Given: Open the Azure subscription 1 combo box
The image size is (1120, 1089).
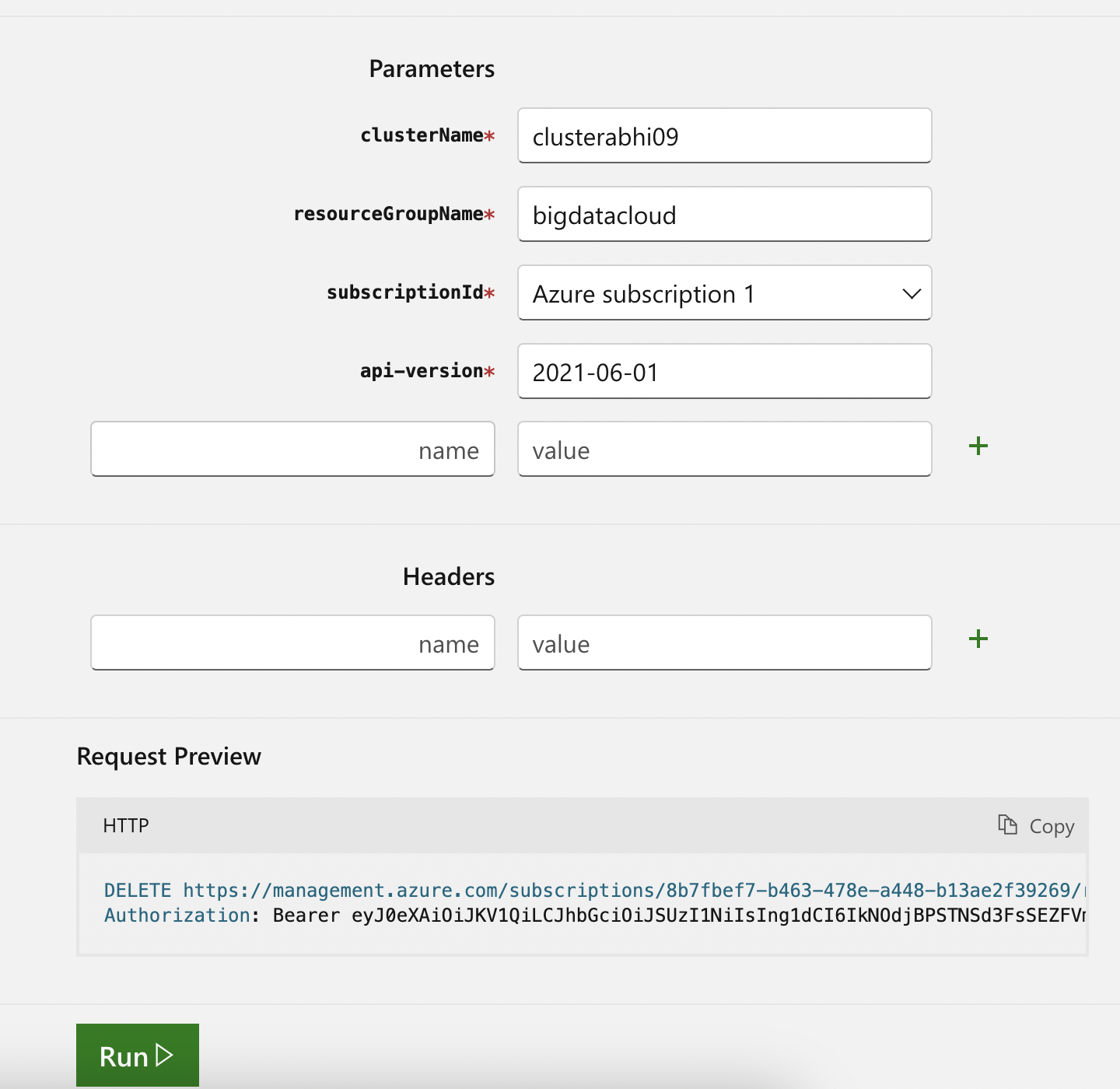Looking at the screenshot, I should (724, 293).
